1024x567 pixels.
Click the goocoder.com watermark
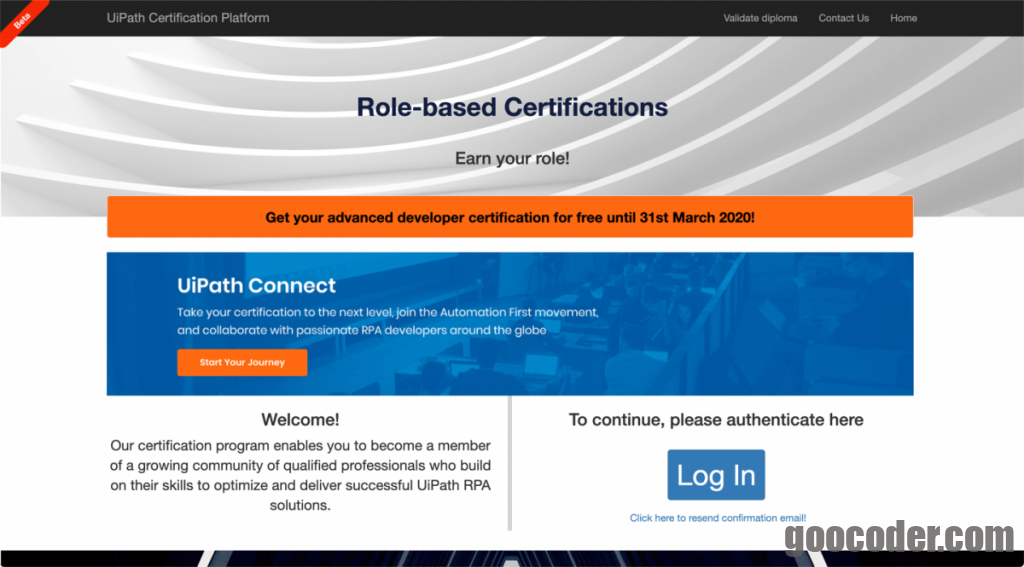pos(898,539)
